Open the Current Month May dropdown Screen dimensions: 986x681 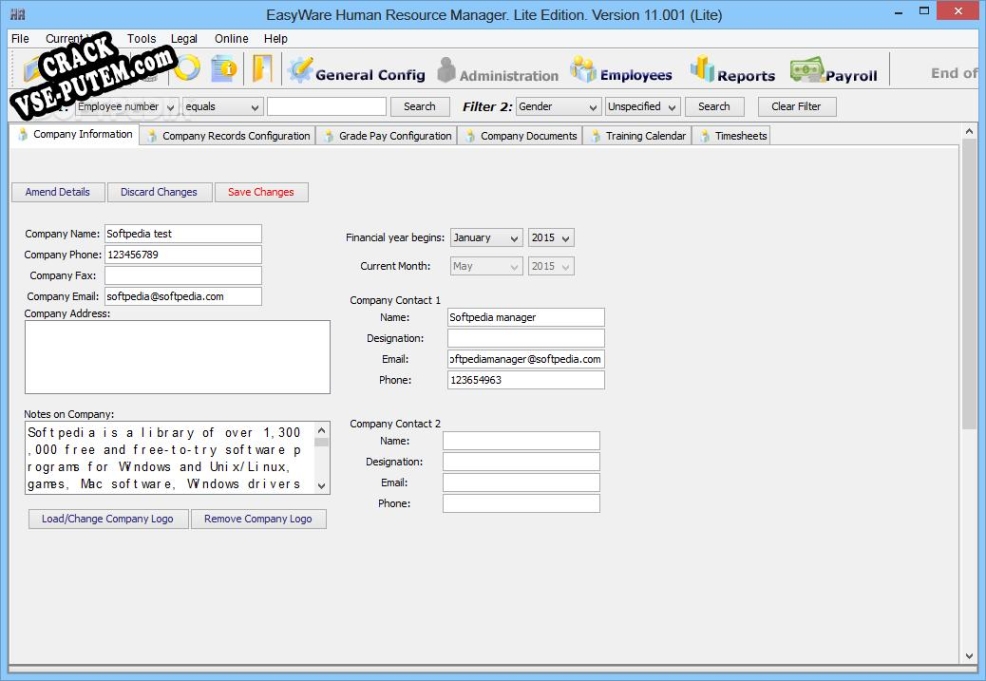pos(486,266)
